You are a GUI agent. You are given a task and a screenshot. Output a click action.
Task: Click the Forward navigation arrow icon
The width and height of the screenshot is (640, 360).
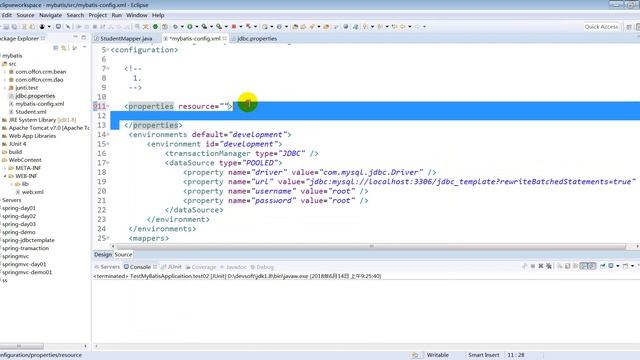point(417,27)
